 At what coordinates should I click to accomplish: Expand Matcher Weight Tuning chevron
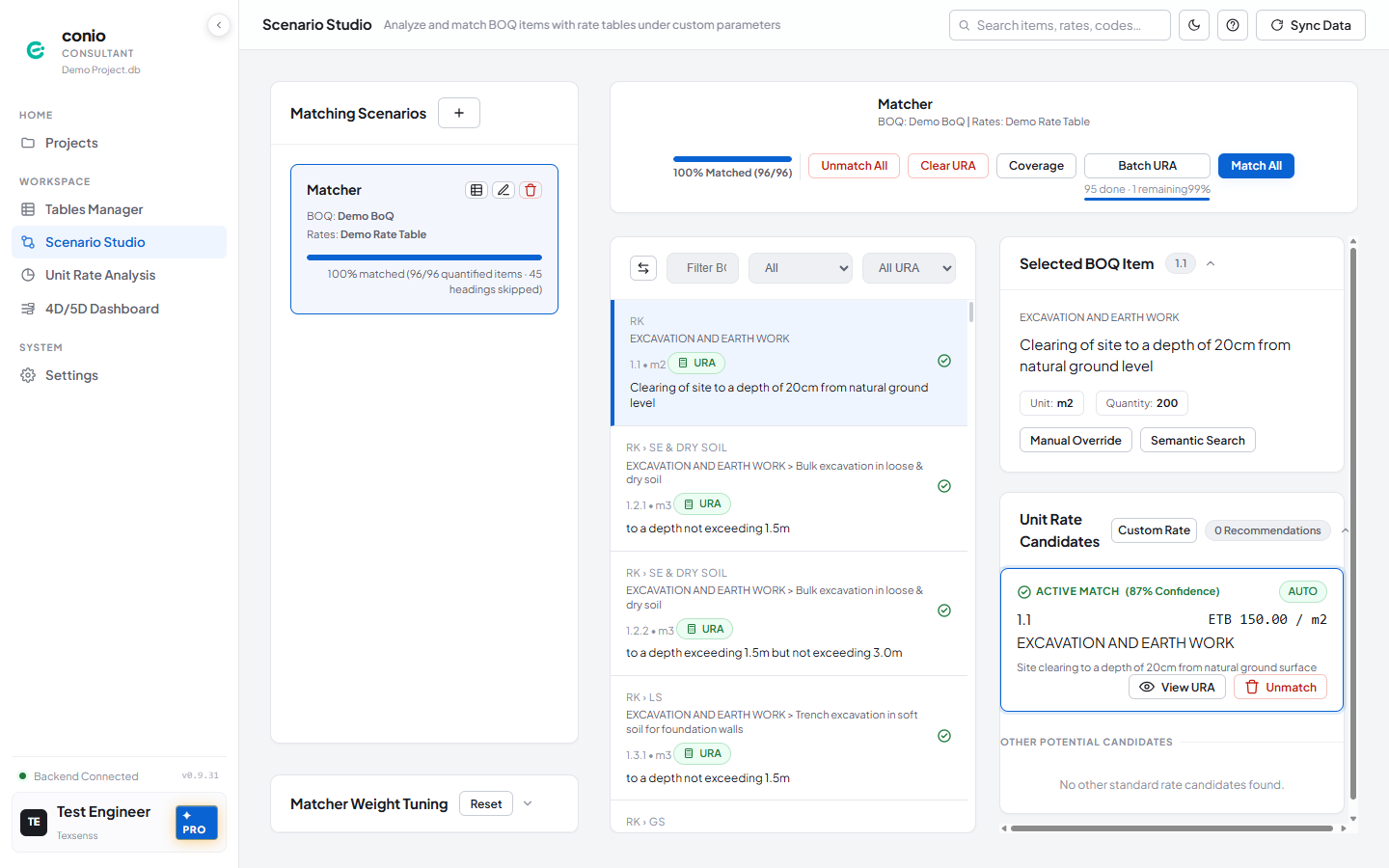pos(528,803)
